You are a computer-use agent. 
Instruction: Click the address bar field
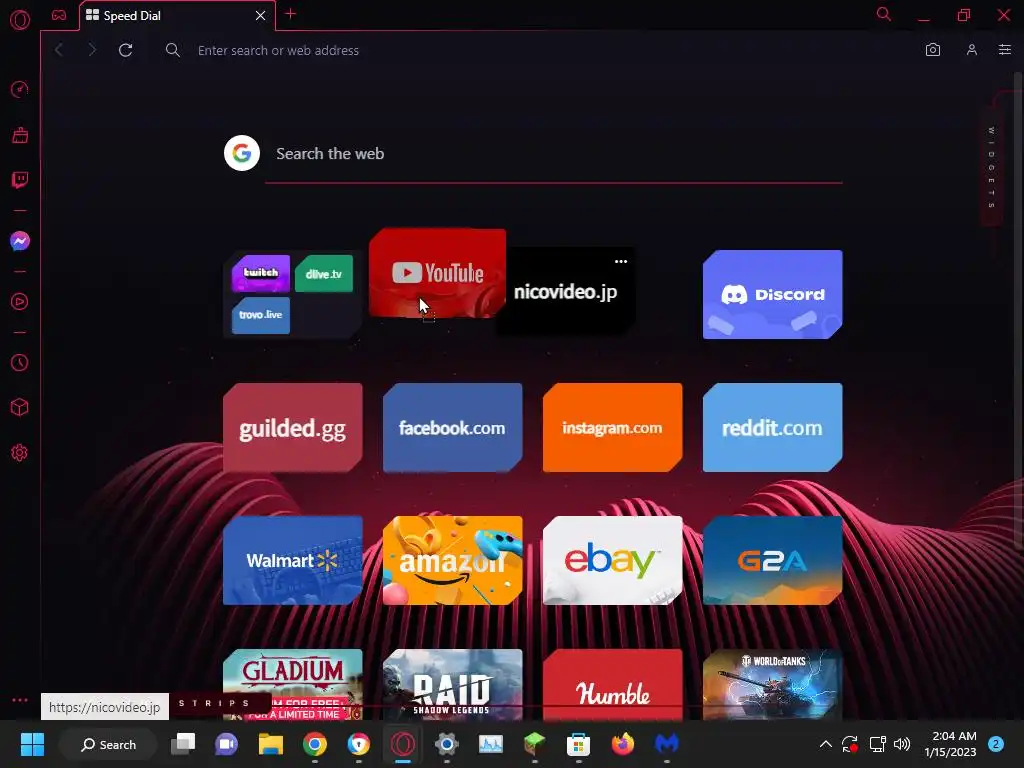point(534,50)
